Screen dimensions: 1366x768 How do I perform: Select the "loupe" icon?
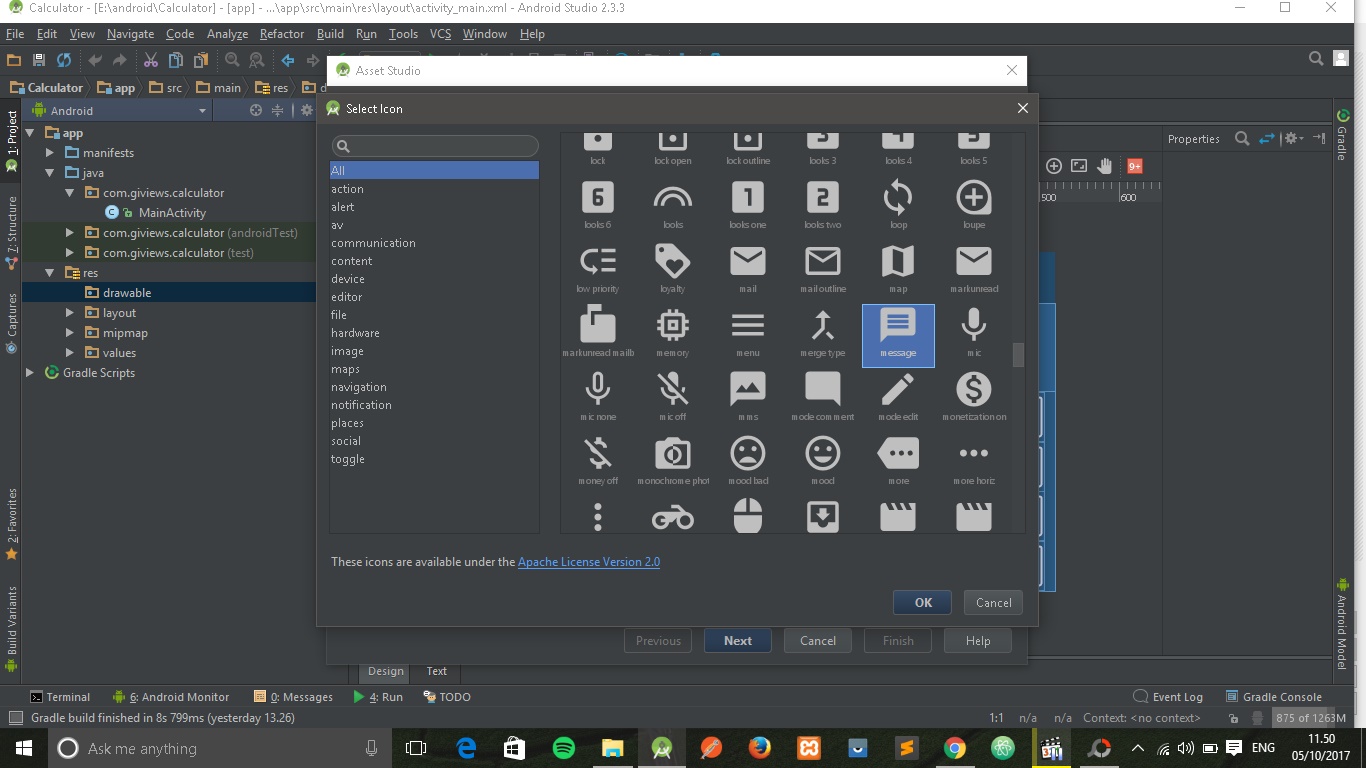coord(972,200)
